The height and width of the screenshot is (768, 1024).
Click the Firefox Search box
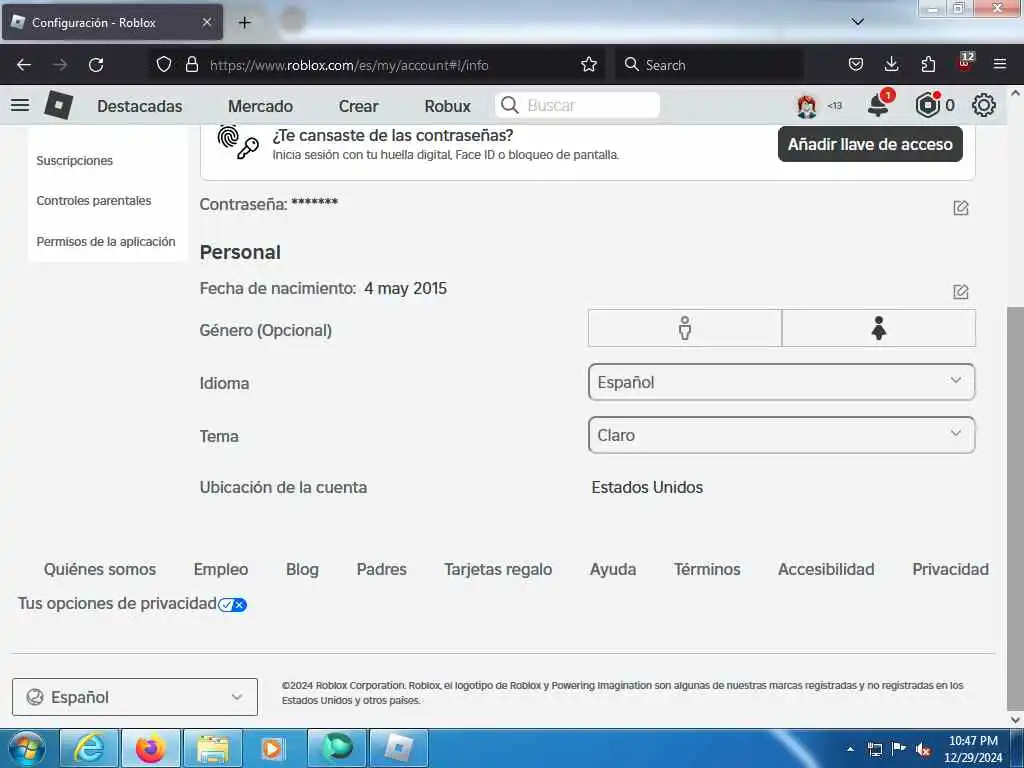[709, 65]
